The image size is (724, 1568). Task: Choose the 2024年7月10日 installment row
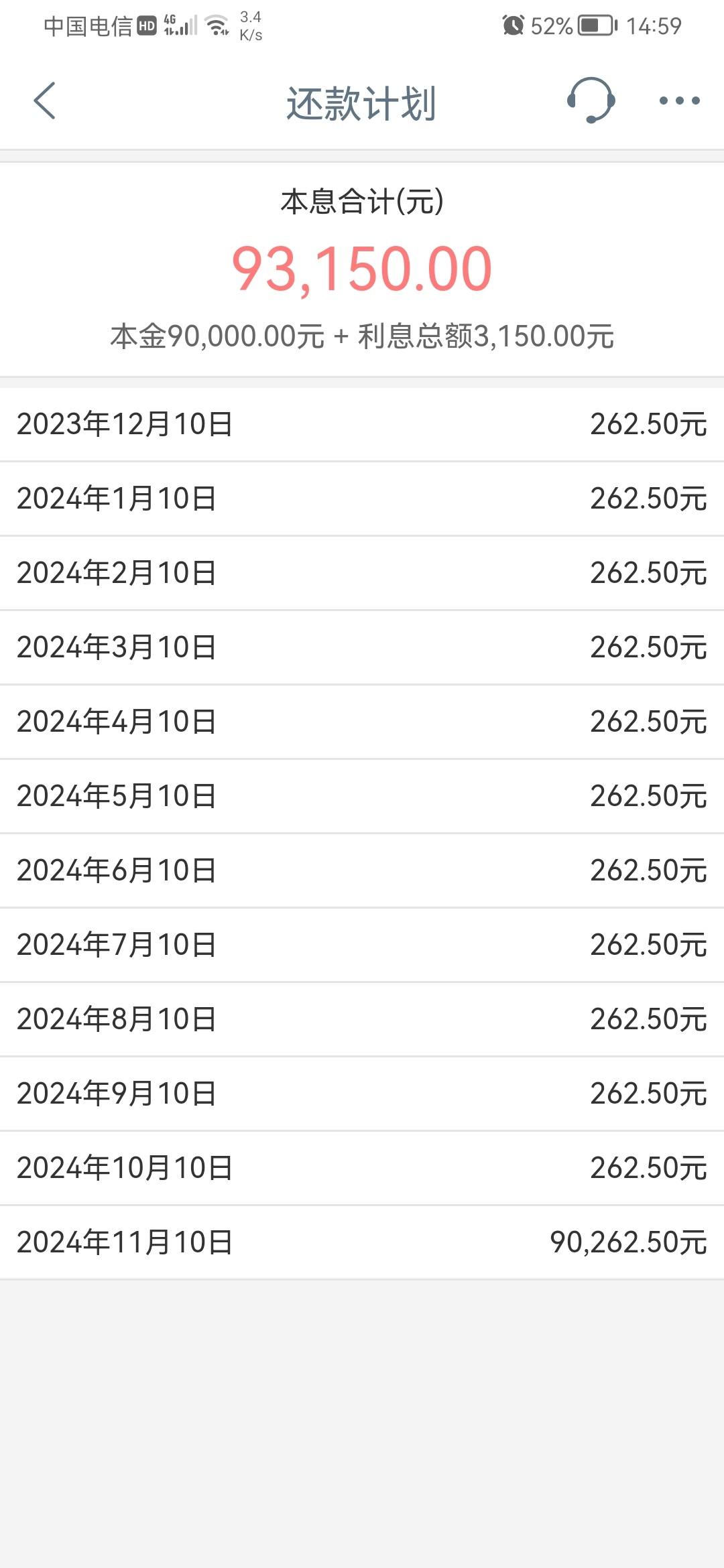point(362,945)
